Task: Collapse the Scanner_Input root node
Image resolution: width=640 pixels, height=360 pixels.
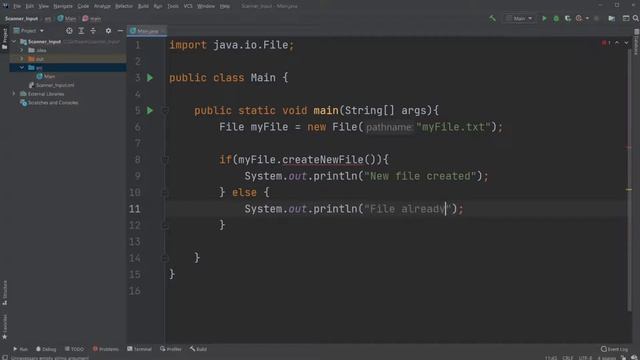Action: [14, 42]
